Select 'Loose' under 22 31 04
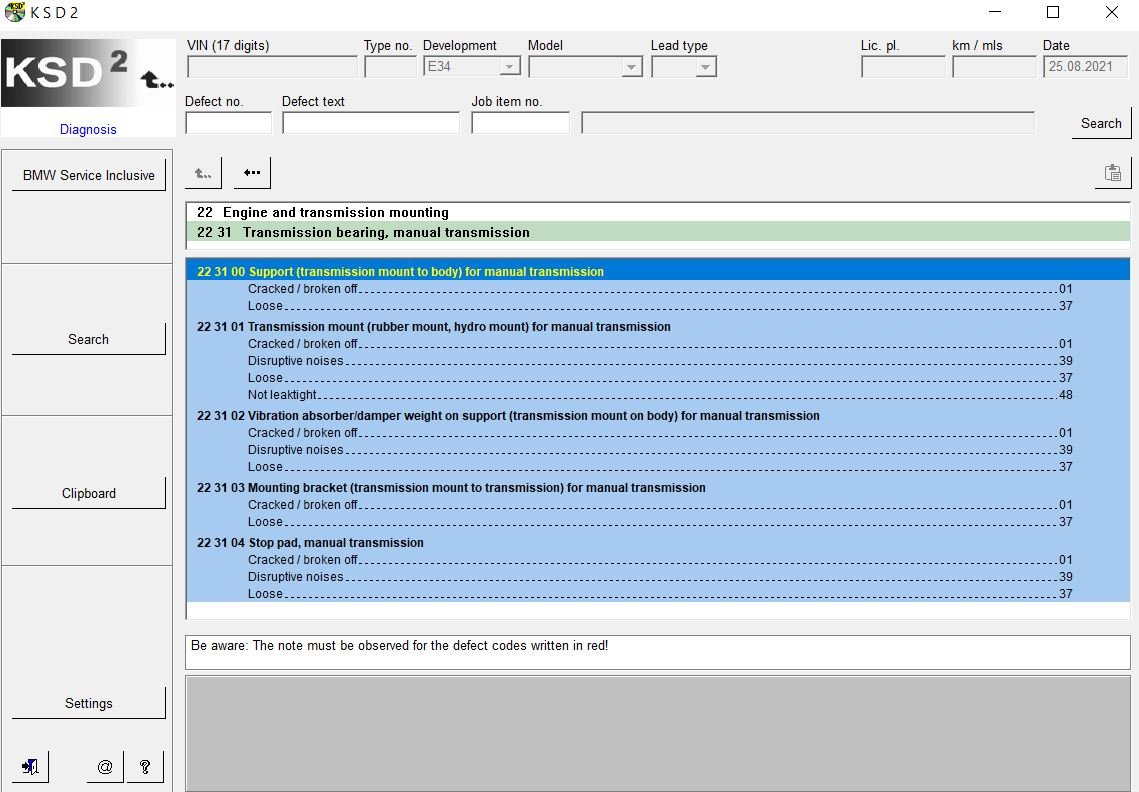The height and width of the screenshot is (792, 1139). (658, 594)
